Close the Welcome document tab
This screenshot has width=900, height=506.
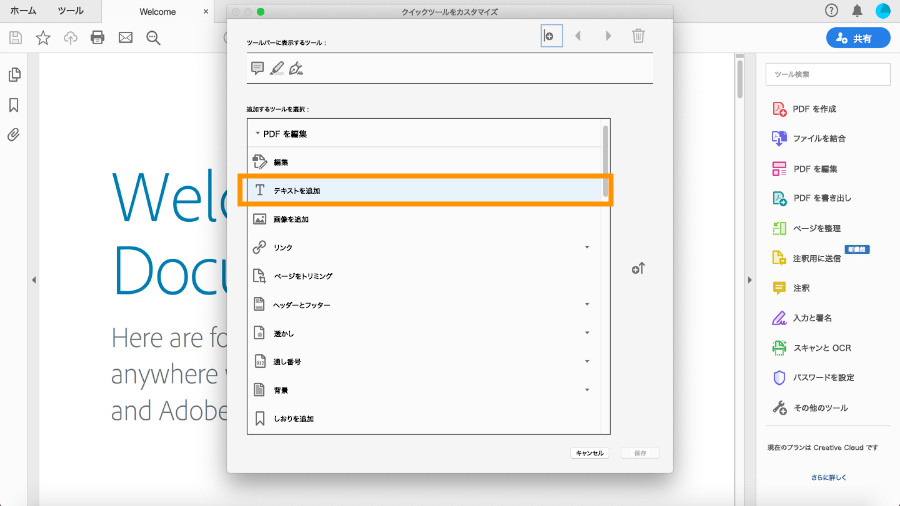click(206, 11)
